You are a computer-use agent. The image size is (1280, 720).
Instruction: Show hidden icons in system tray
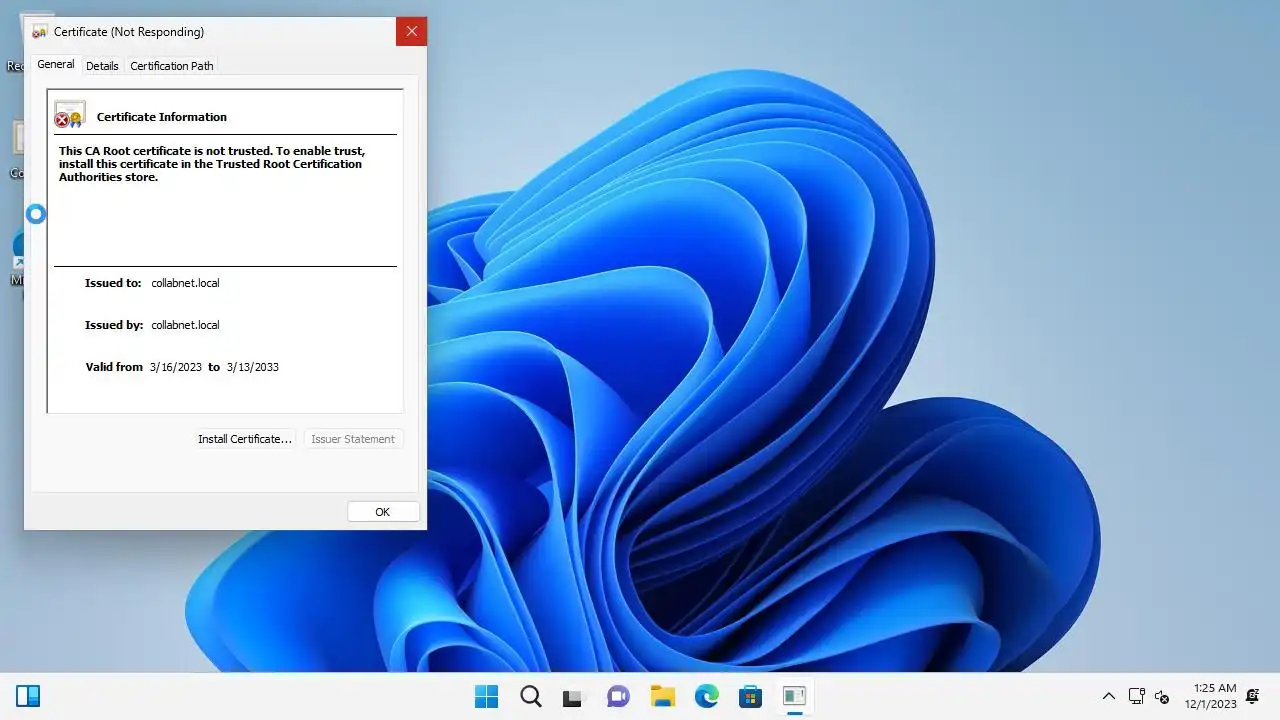(1108, 696)
